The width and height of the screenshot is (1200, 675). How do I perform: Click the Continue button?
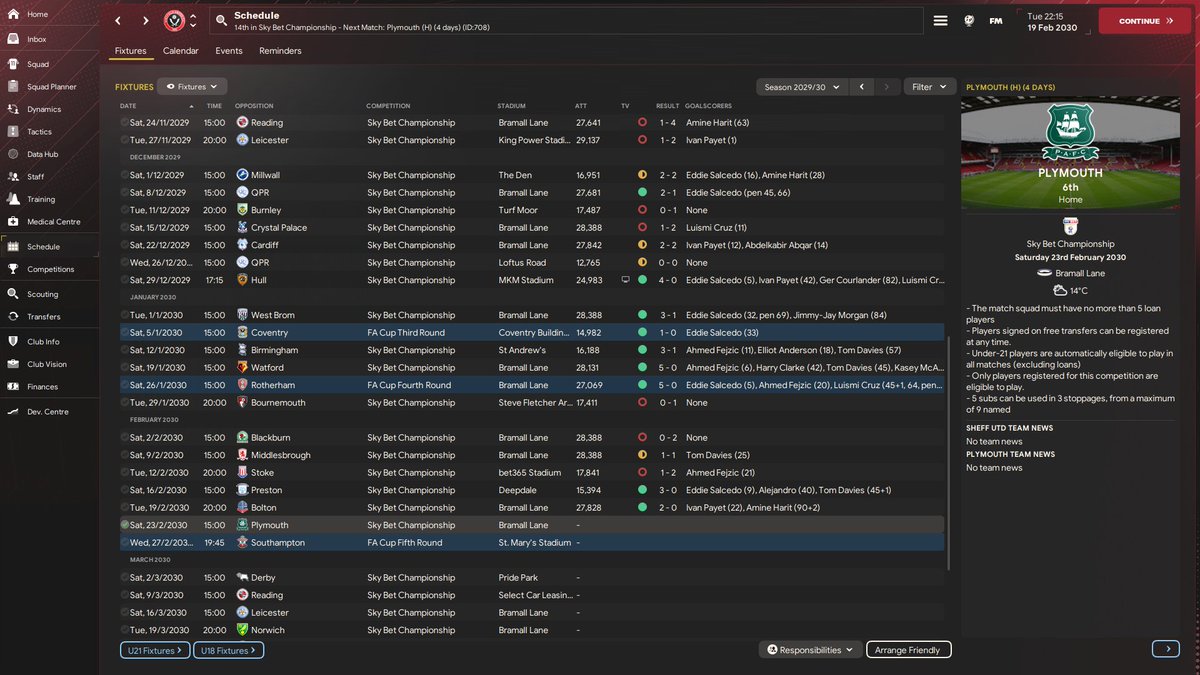(x=1145, y=20)
